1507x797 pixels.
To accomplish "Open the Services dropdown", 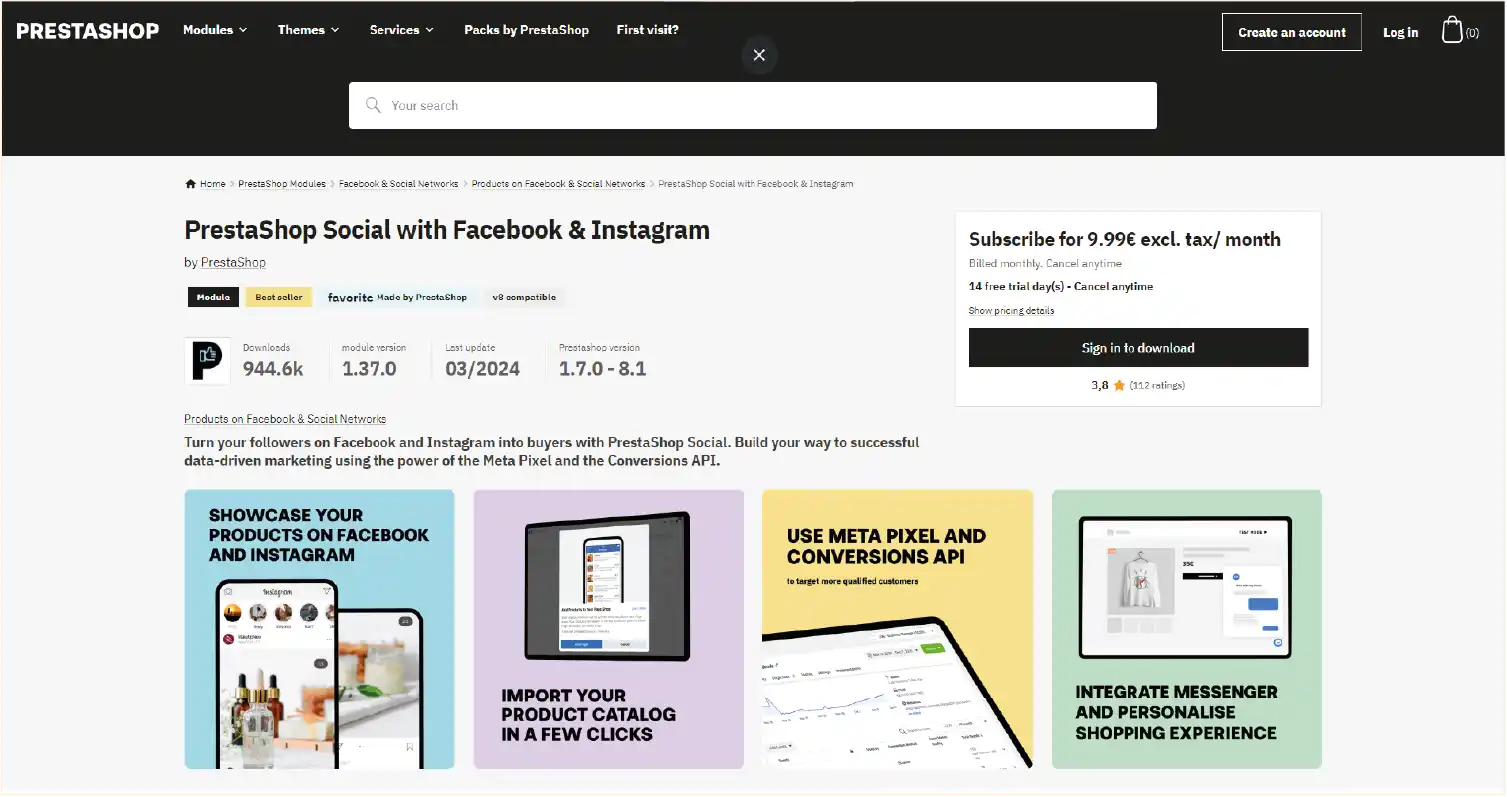I will (x=400, y=30).
